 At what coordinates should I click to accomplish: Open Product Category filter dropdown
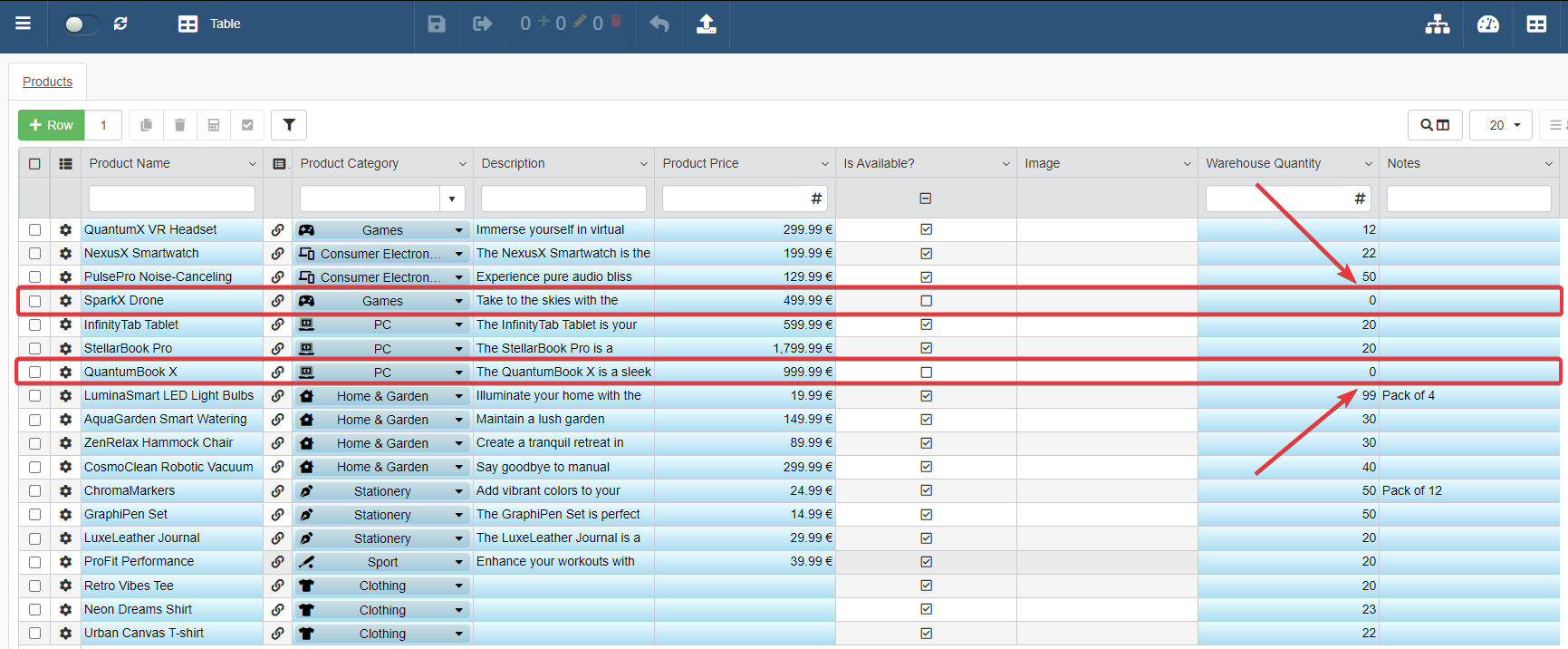point(451,199)
